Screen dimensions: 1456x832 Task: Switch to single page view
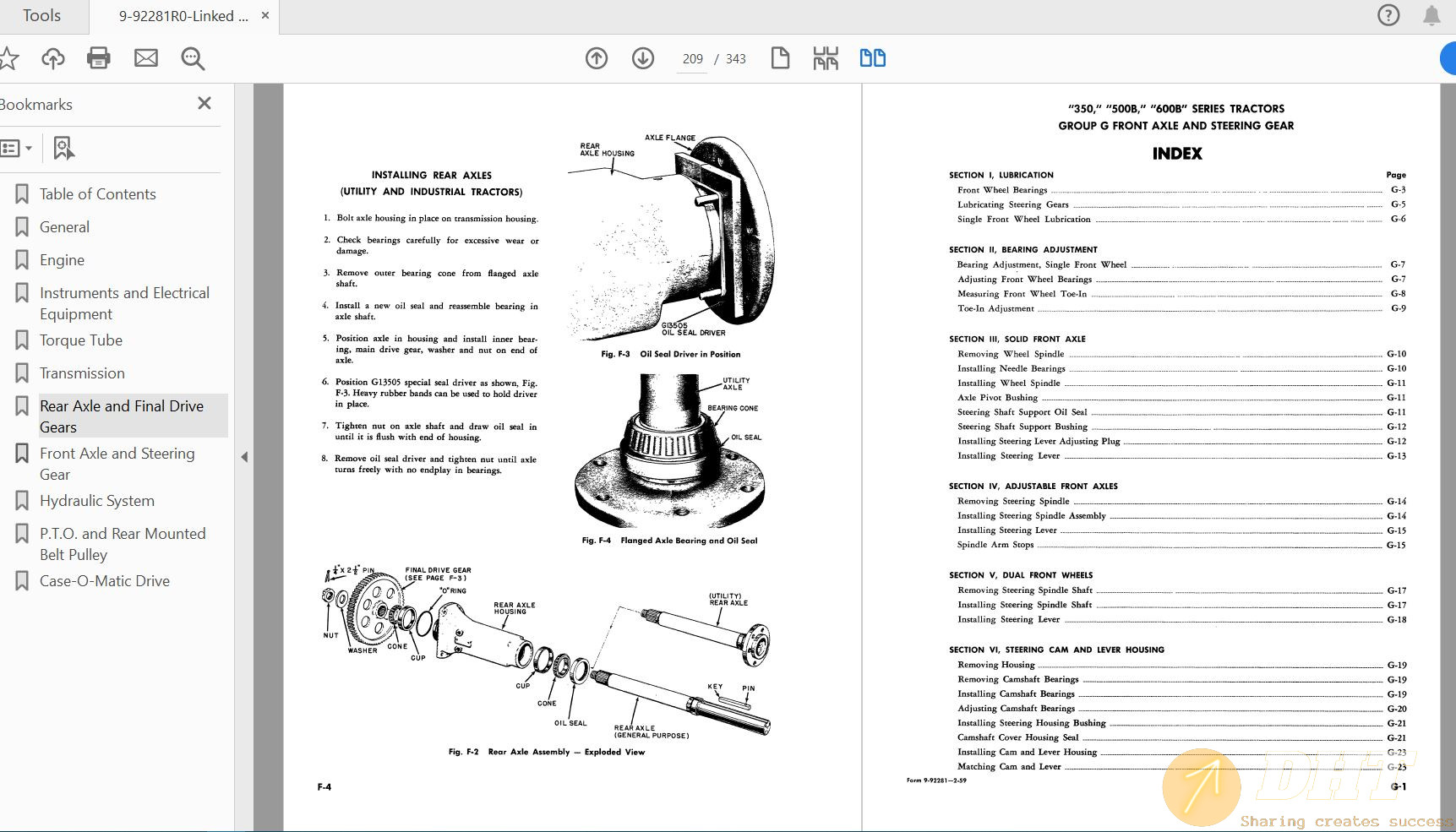click(780, 58)
